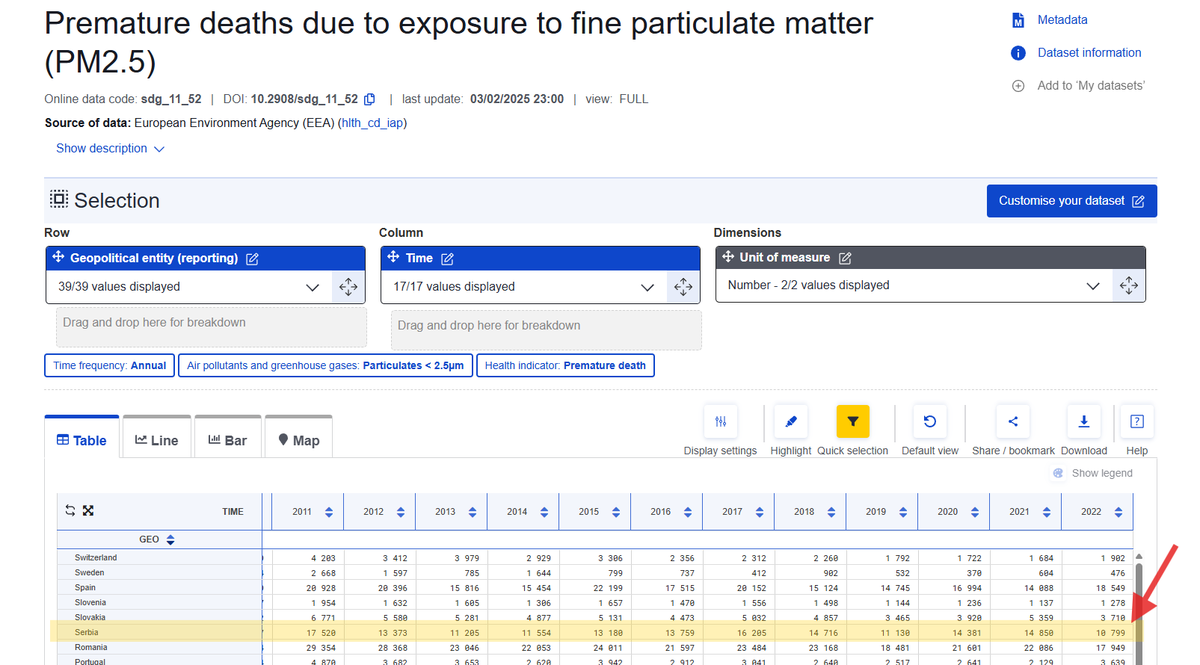Restore the Default view
Viewport: 1200px width, 665px height.
[929, 421]
